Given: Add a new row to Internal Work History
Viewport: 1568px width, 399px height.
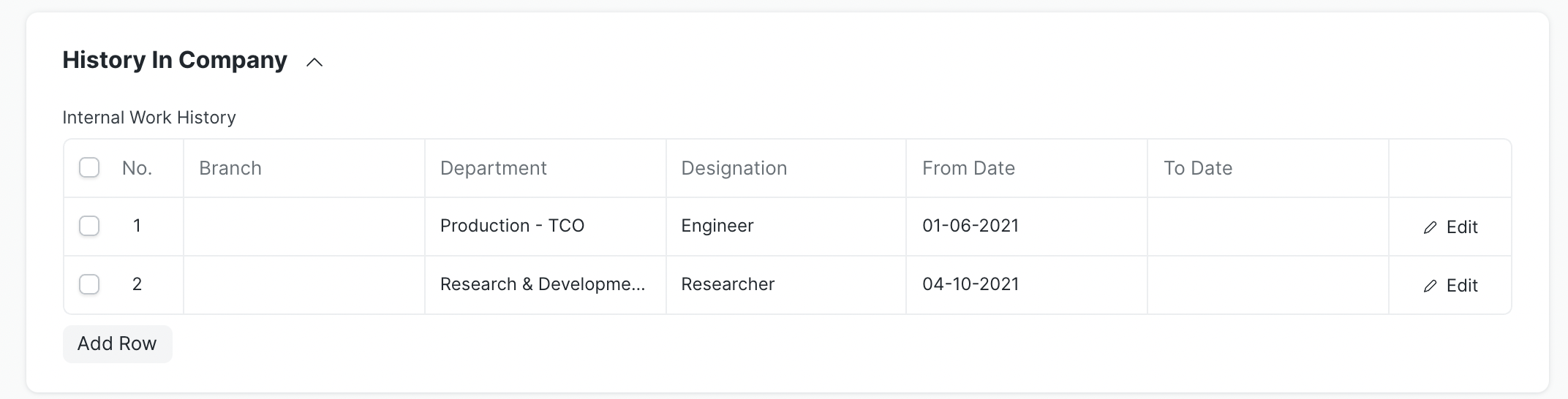Looking at the screenshot, I should point(117,343).
